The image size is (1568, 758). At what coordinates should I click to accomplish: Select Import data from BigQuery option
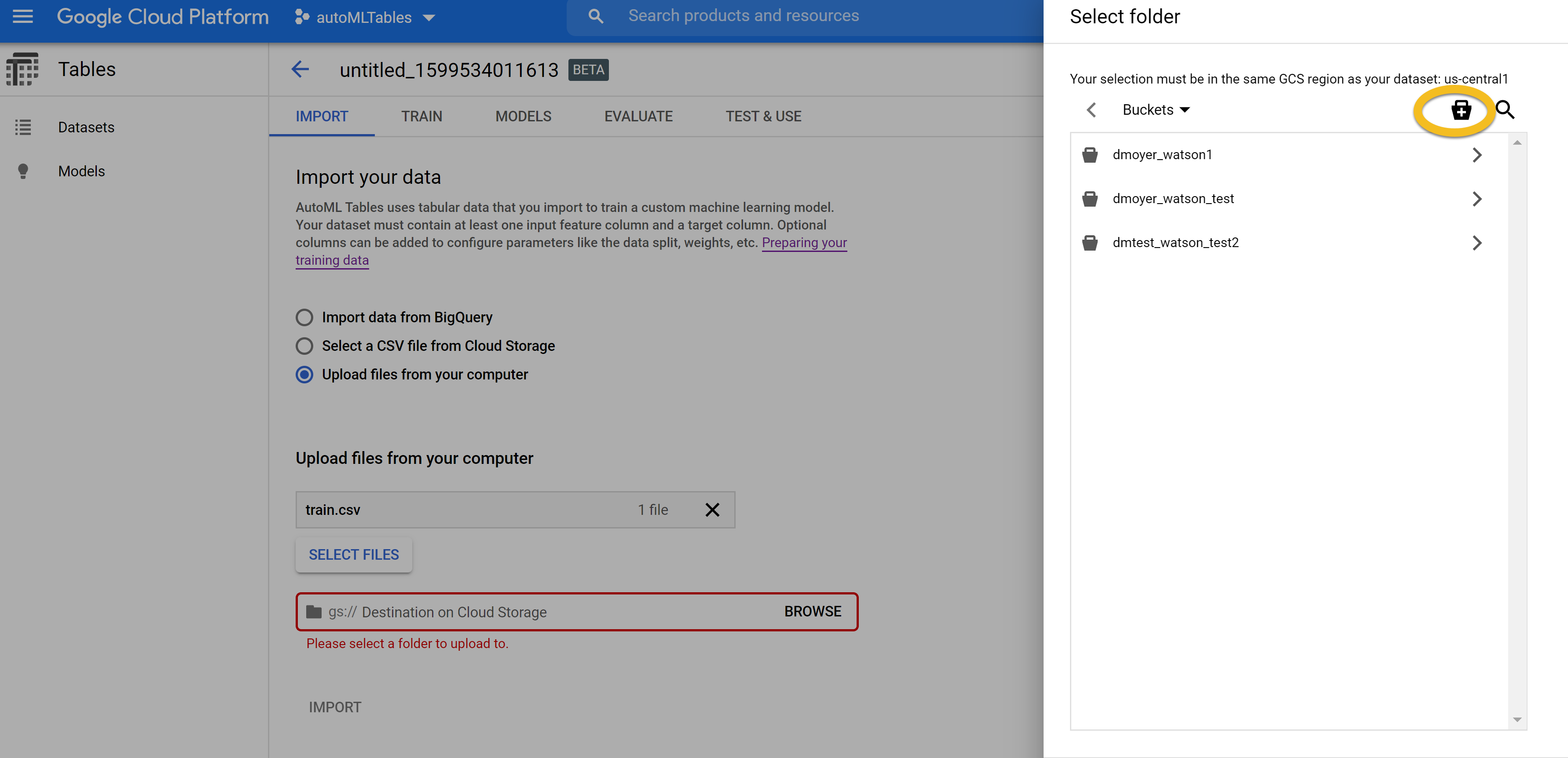pos(304,317)
